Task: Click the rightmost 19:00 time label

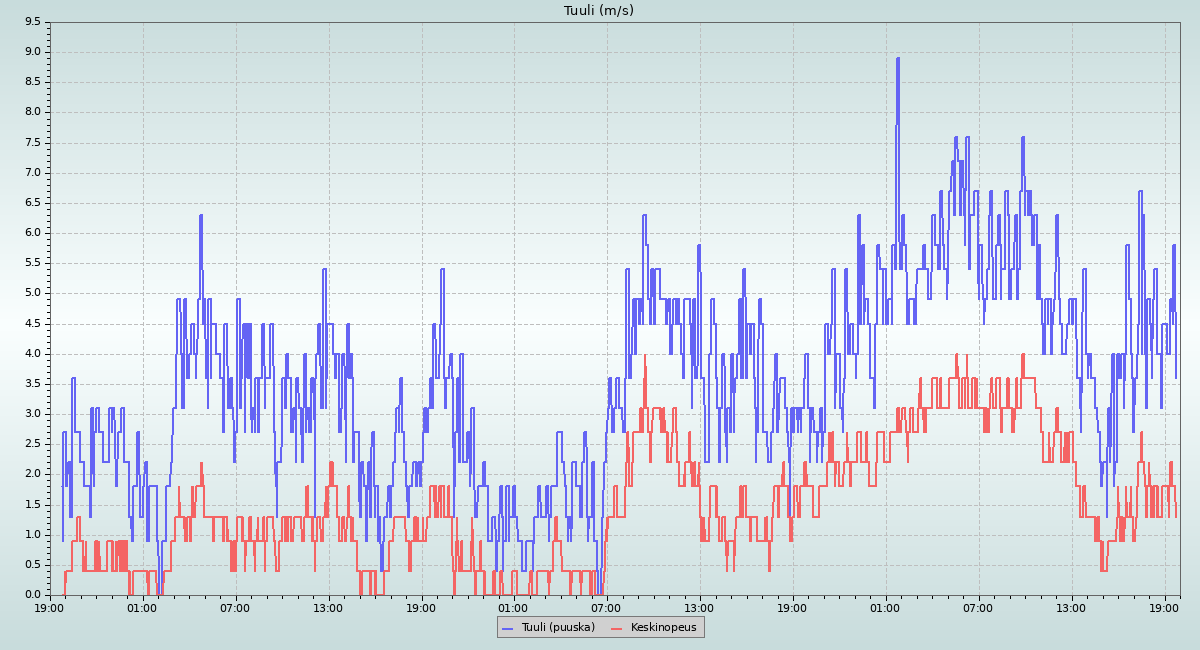Action: [1164, 607]
